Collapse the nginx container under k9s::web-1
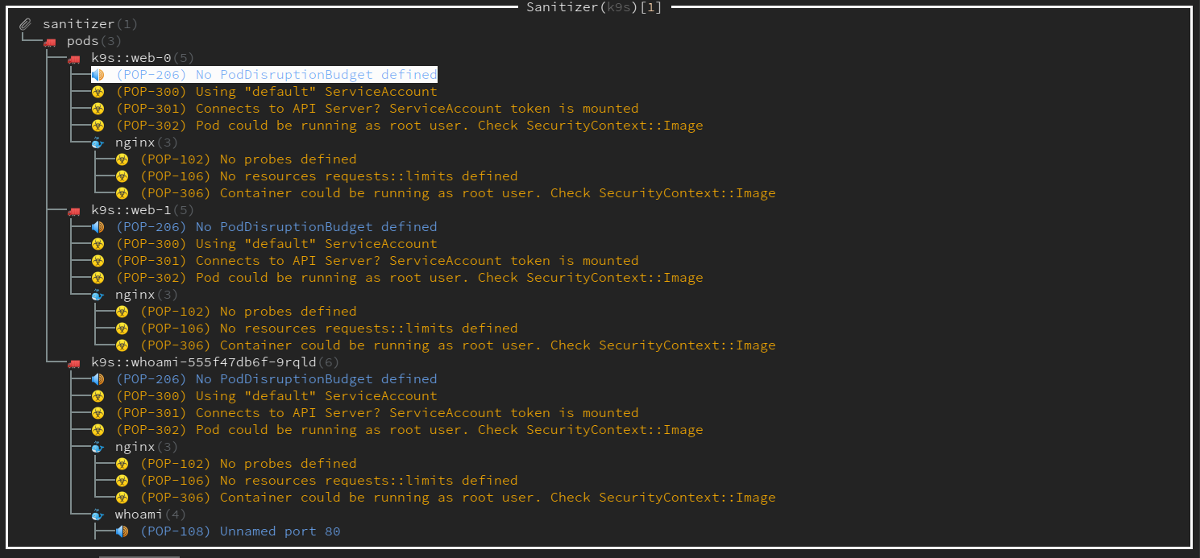 coord(135,295)
